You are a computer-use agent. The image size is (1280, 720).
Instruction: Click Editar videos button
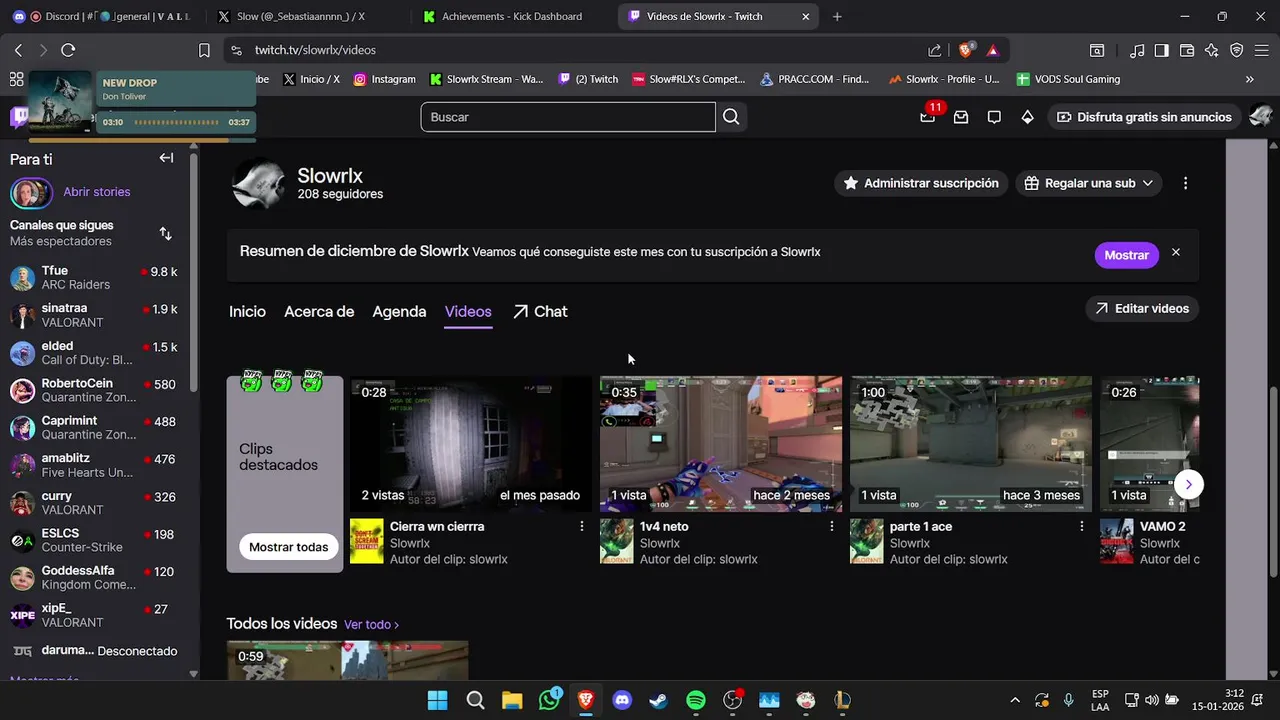(1142, 308)
